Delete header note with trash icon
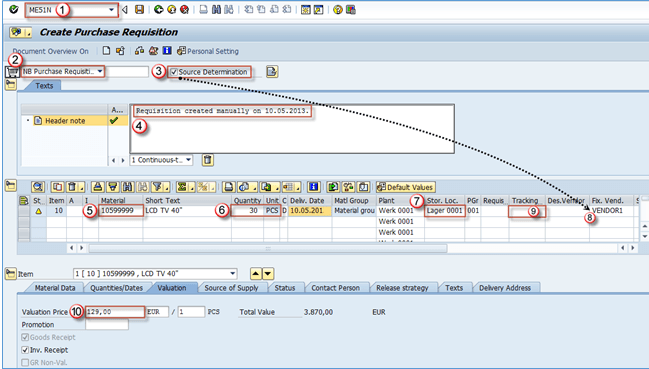Screen dimensions: 649x369 click(208, 160)
